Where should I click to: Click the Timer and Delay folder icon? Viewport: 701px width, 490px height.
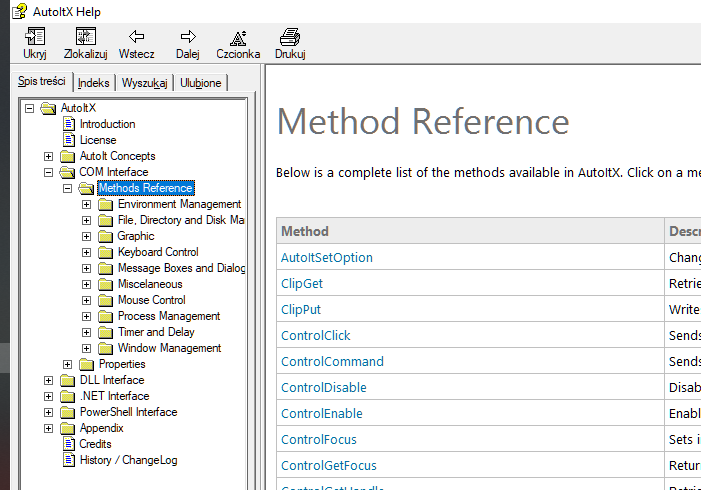[106, 332]
